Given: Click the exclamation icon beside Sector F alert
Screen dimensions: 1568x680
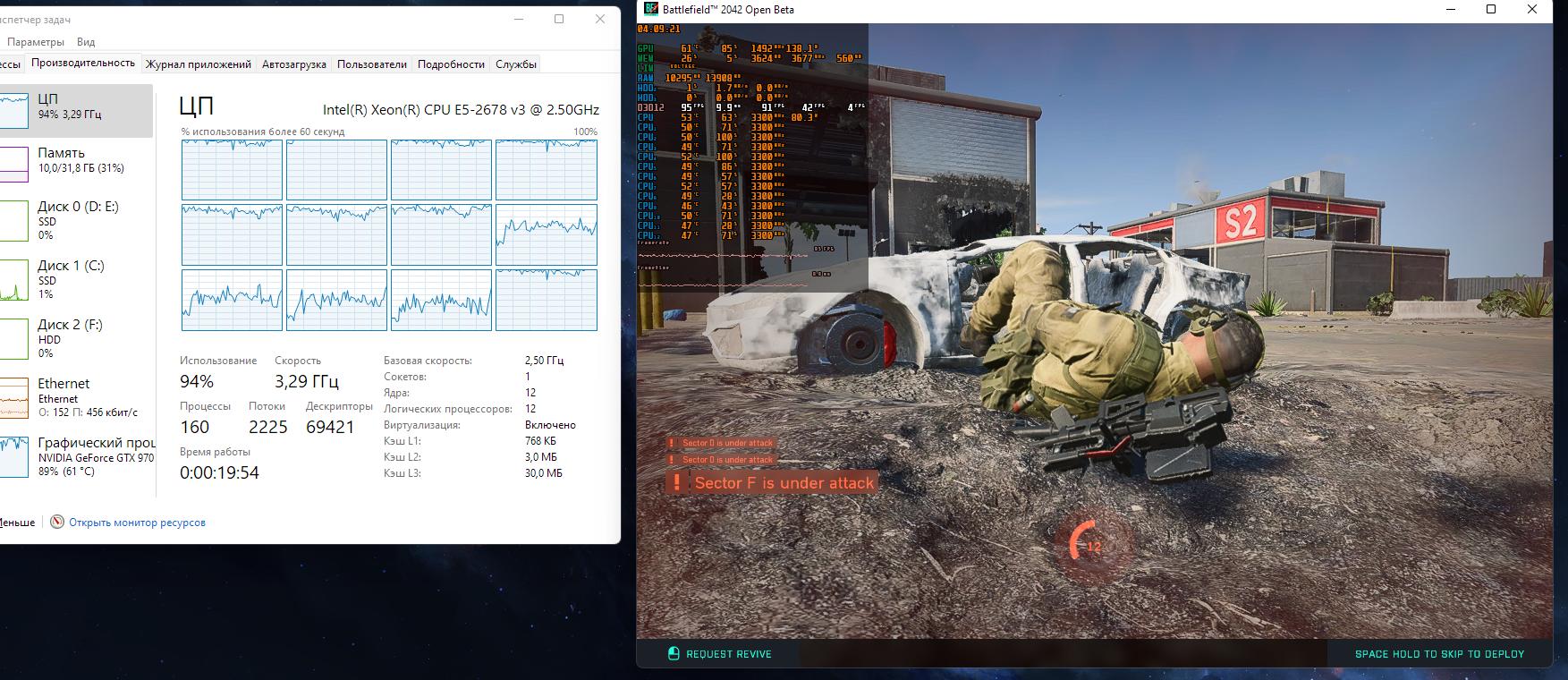Looking at the screenshot, I should [677, 483].
